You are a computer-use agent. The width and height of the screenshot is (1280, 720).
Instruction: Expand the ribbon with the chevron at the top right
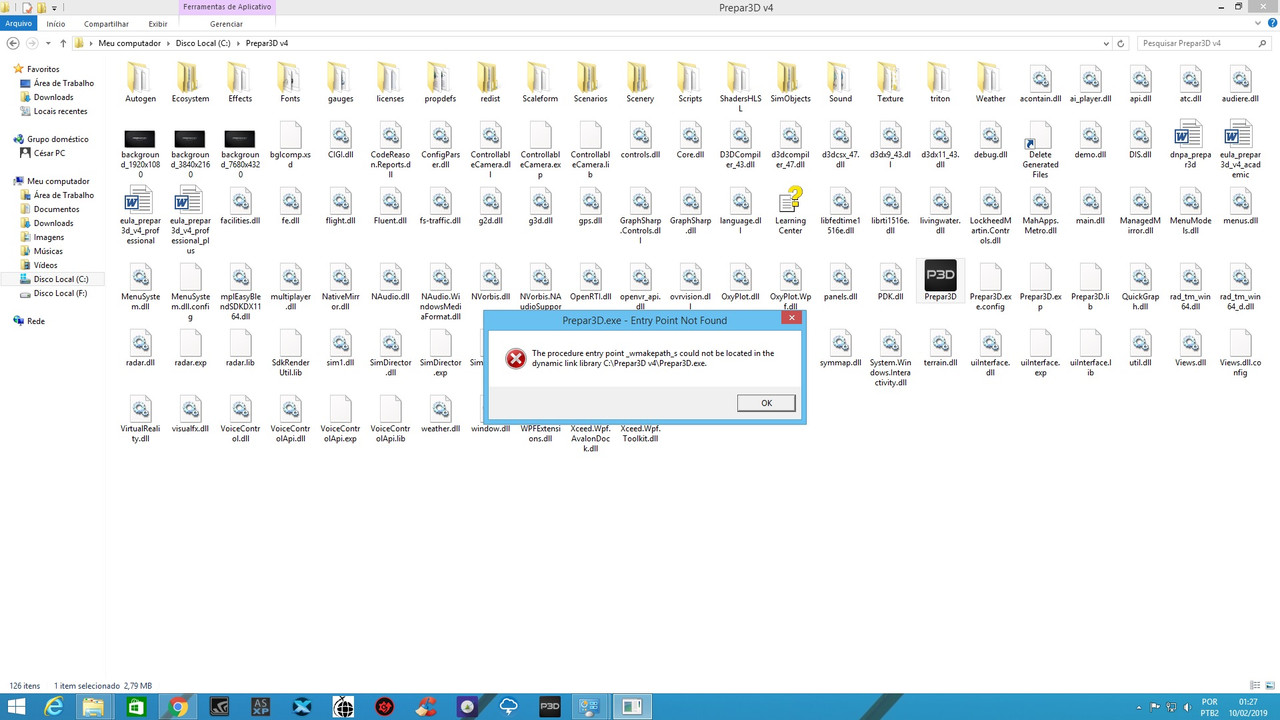1256,23
